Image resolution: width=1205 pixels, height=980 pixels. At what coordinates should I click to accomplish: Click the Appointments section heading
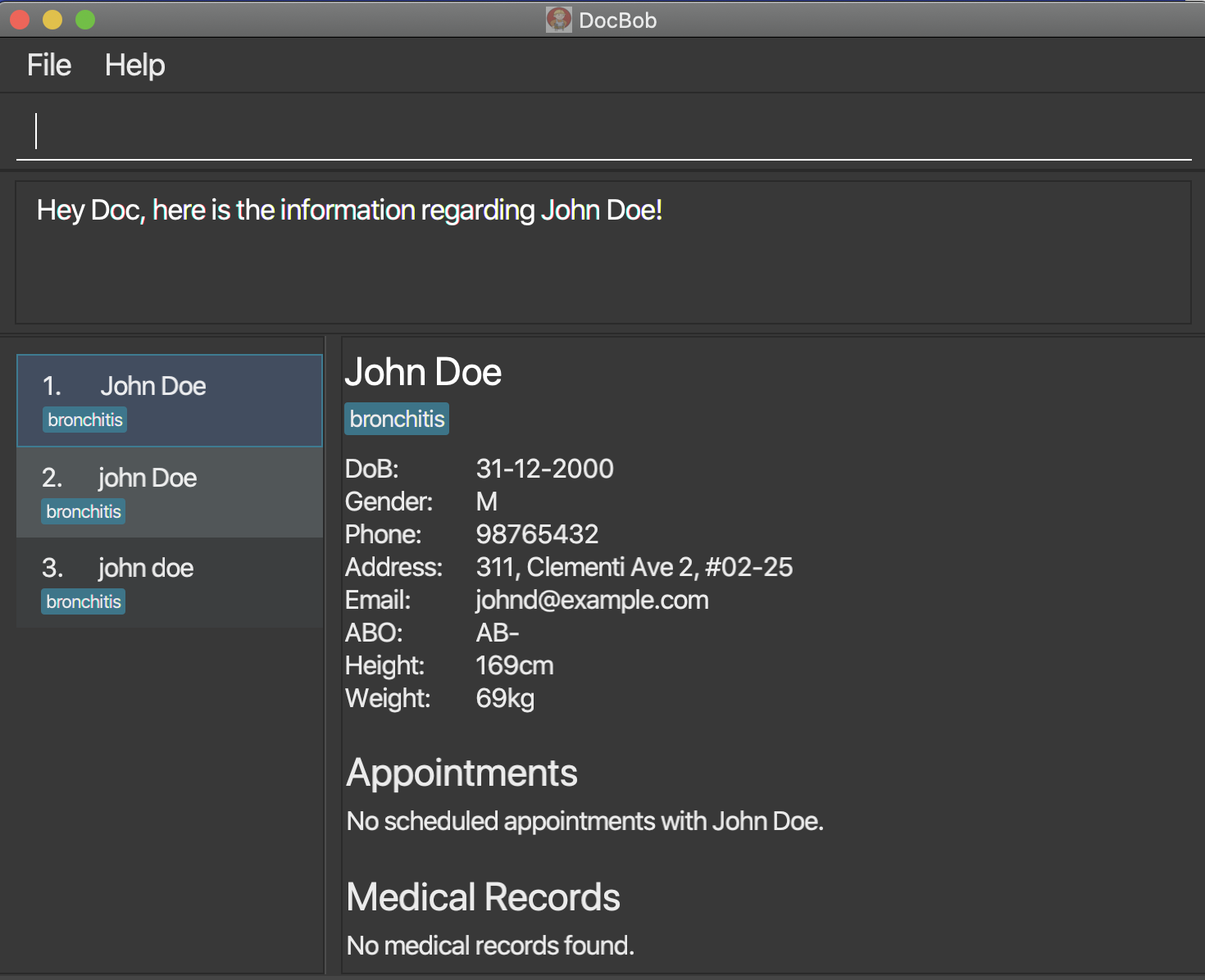coord(462,774)
